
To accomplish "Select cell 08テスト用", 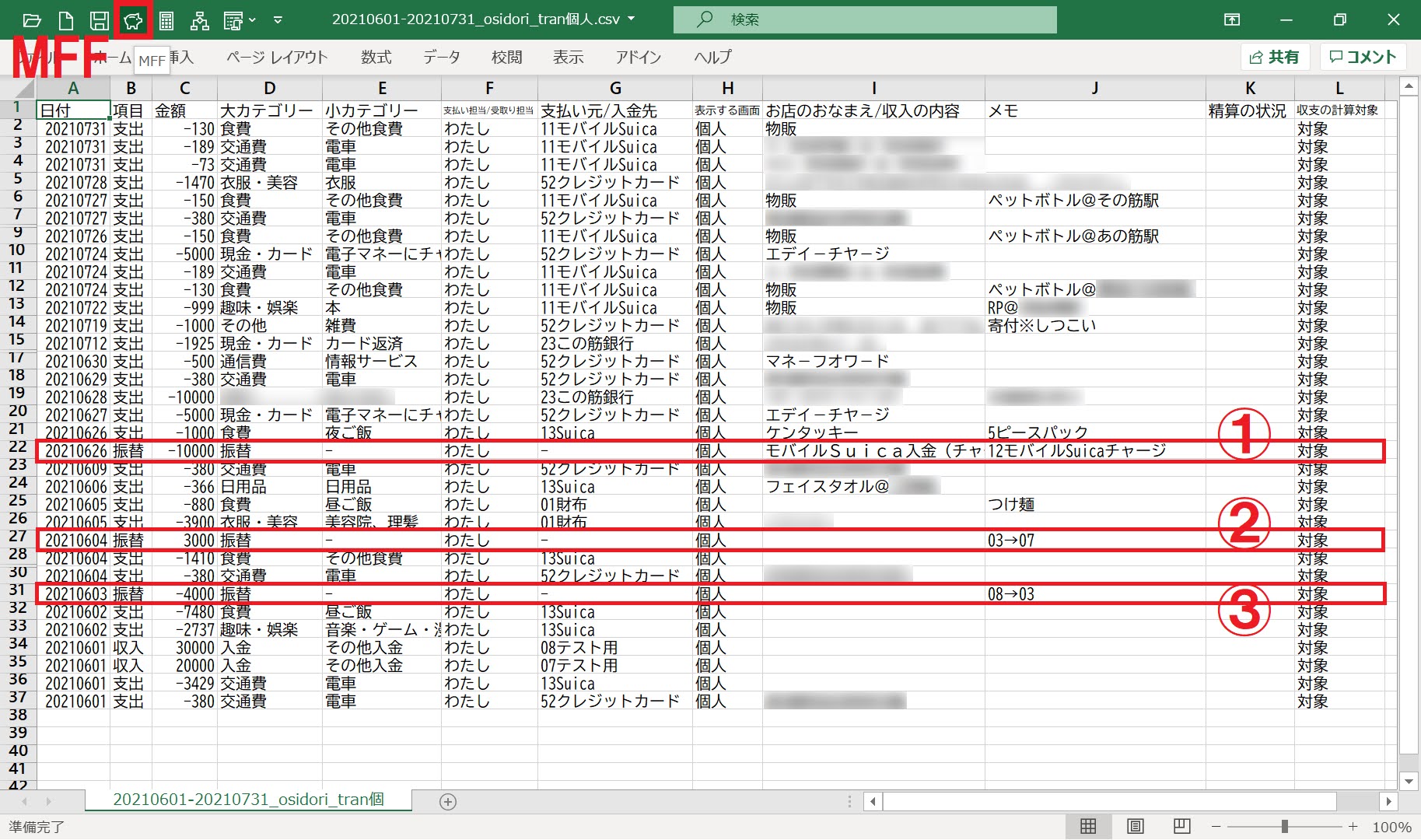I will point(614,647).
